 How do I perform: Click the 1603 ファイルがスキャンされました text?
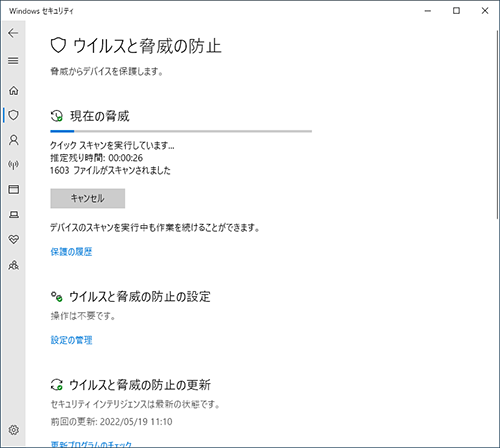coord(110,170)
